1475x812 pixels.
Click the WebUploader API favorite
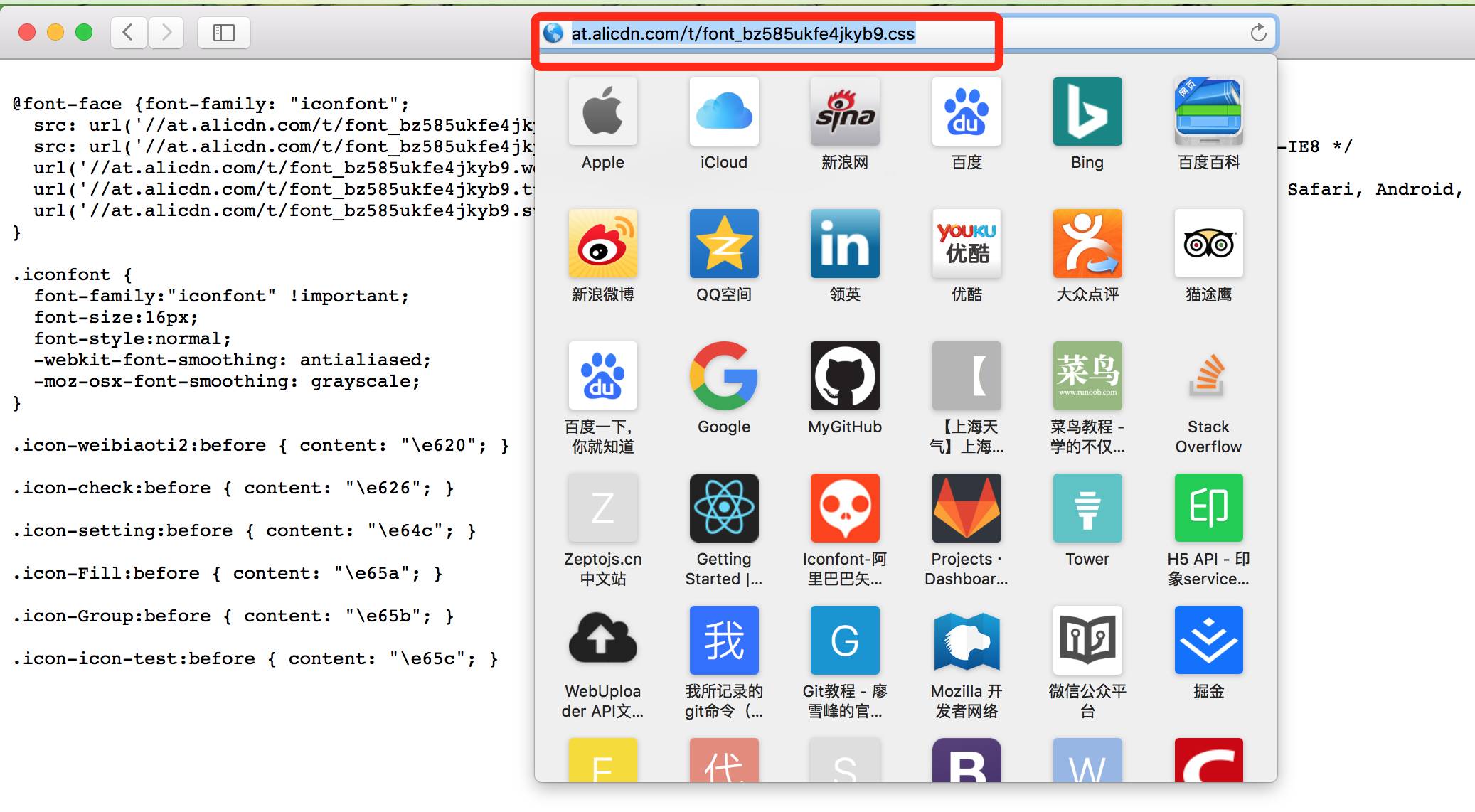tap(602, 641)
